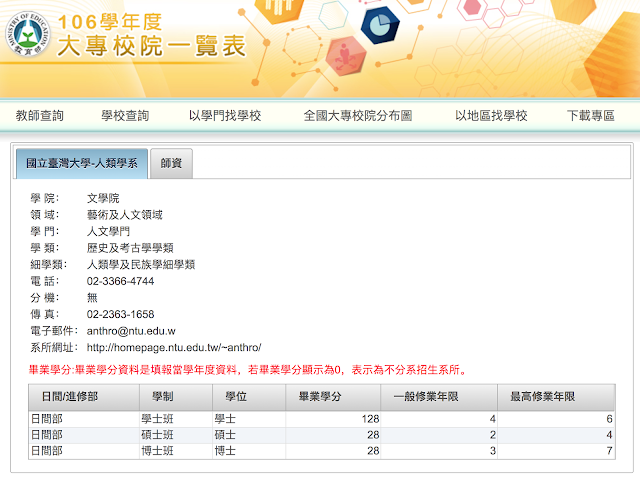Sort by 學位 column header
640x480 pixels.
click(x=249, y=397)
